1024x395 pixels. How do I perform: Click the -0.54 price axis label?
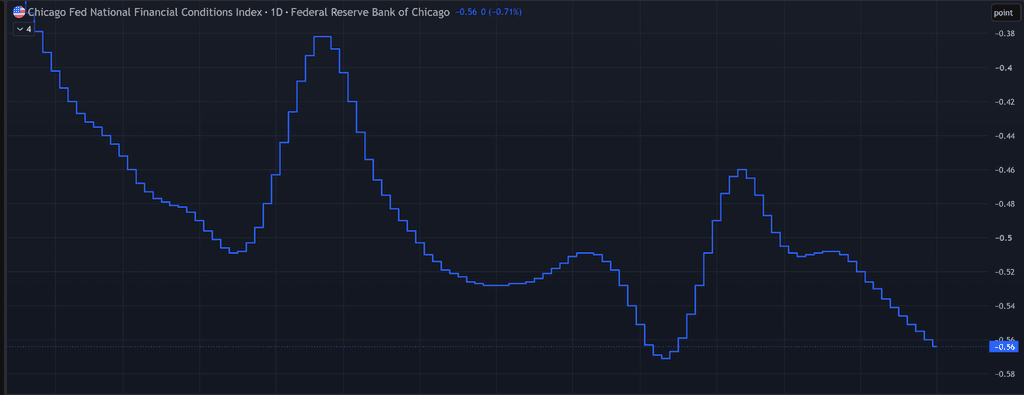1004,306
